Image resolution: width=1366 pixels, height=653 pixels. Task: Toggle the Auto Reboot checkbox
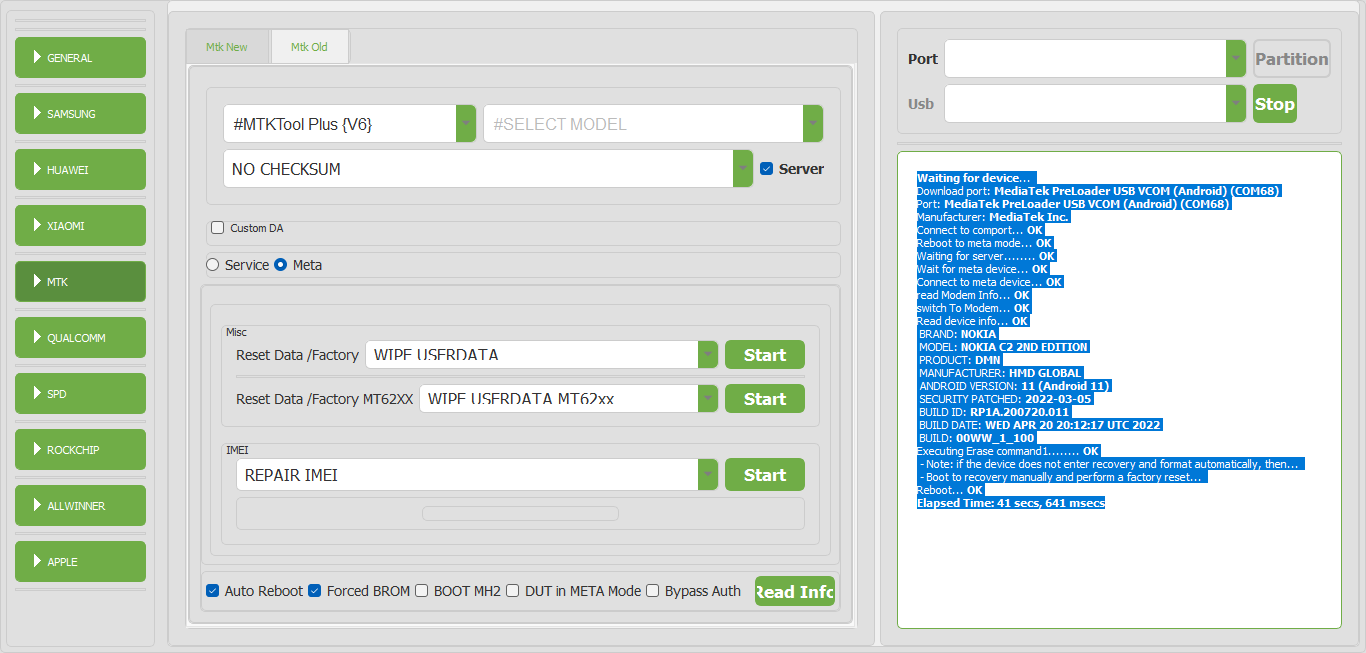tap(213, 591)
